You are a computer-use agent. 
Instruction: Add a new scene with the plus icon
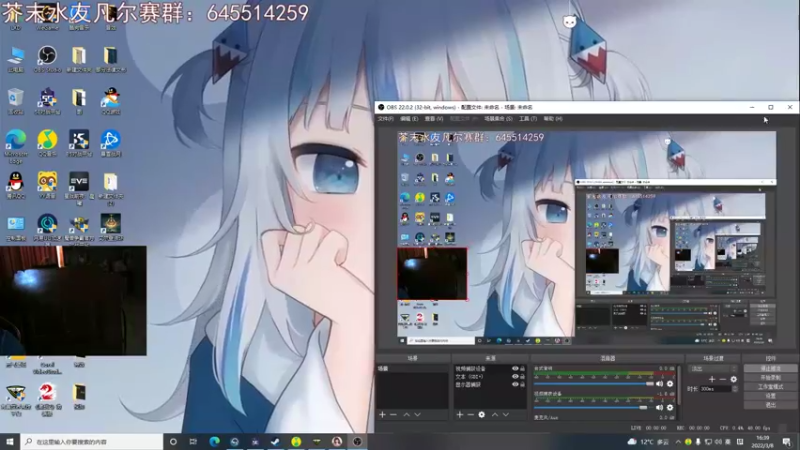click(382, 415)
